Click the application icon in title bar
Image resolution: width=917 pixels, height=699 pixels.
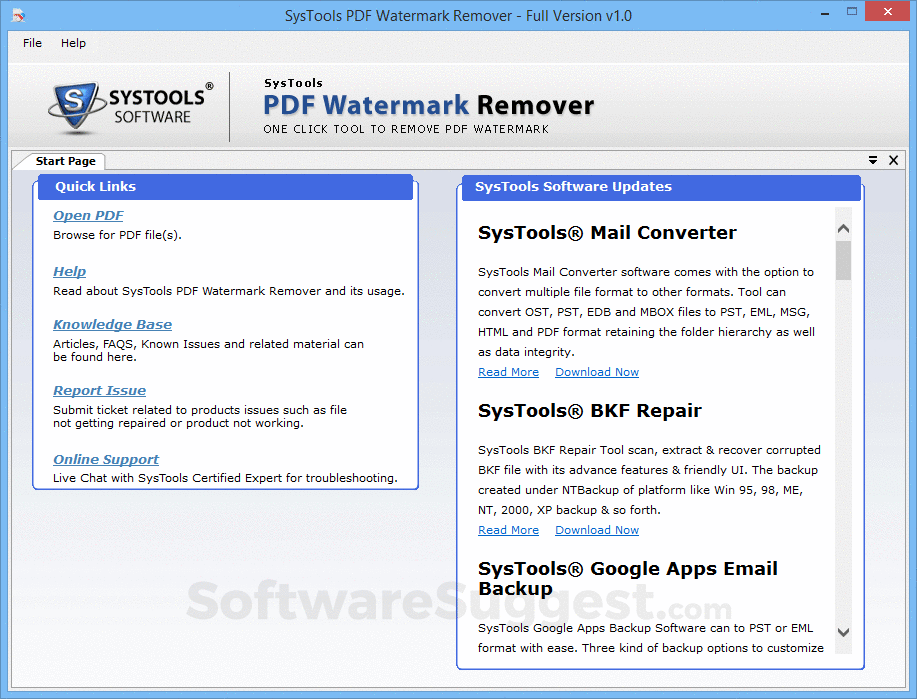(x=18, y=15)
